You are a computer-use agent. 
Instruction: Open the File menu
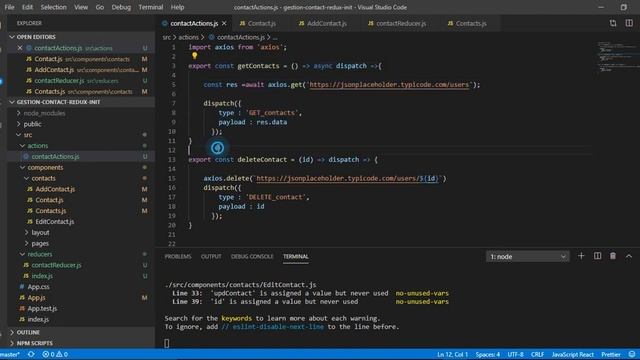(x=9, y=7)
